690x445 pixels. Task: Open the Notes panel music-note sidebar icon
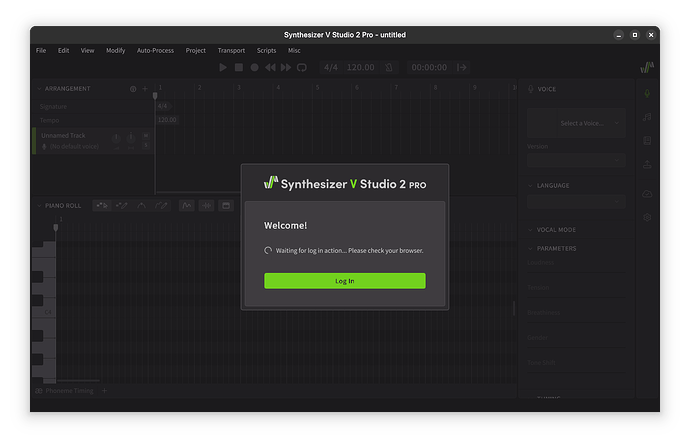647,117
